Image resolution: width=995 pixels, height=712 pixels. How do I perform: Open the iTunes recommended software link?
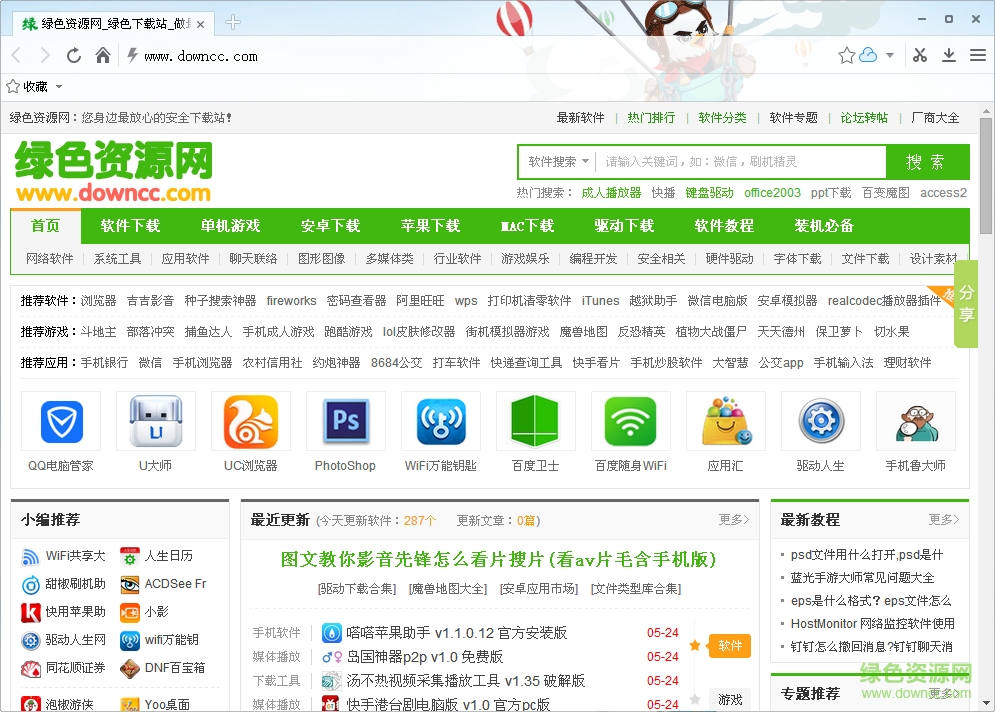600,301
